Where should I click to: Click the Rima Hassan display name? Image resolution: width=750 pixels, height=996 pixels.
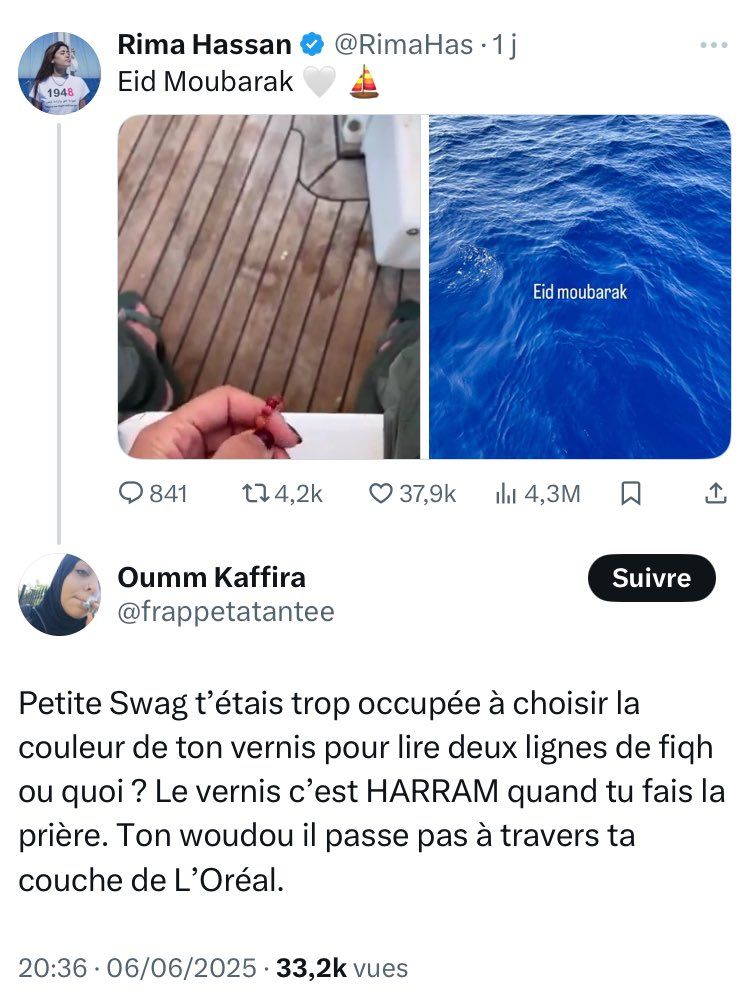tap(205, 45)
